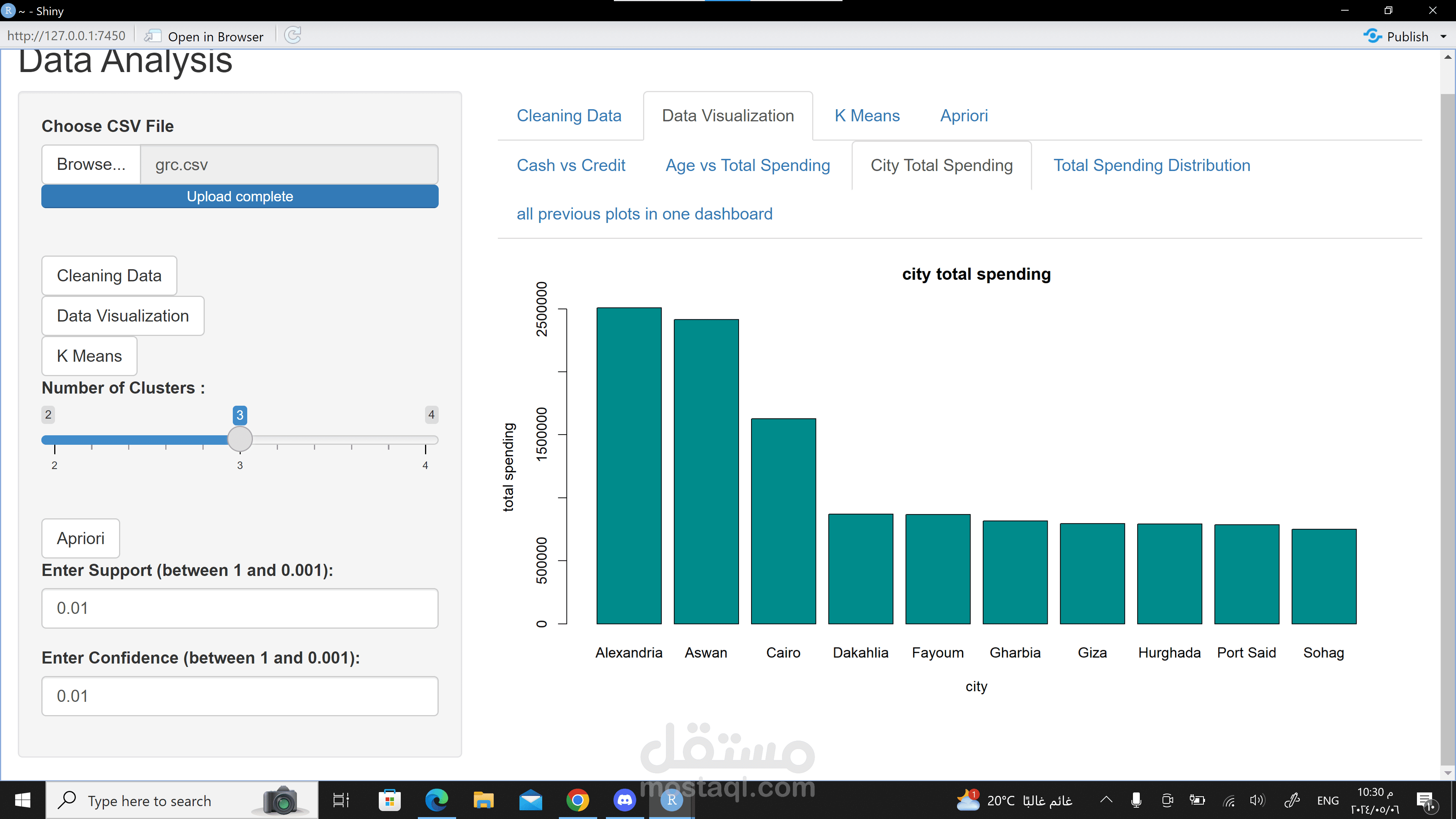Open the Apriori tab

(964, 116)
